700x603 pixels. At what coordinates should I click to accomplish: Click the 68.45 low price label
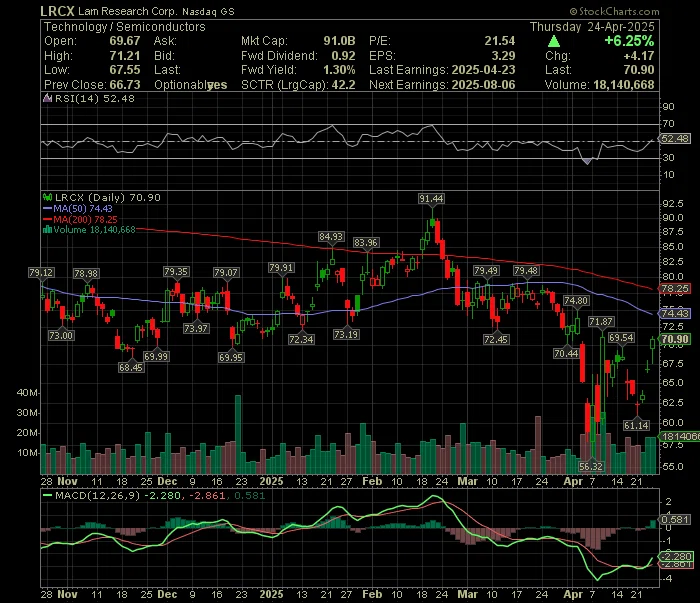(x=131, y=368)
